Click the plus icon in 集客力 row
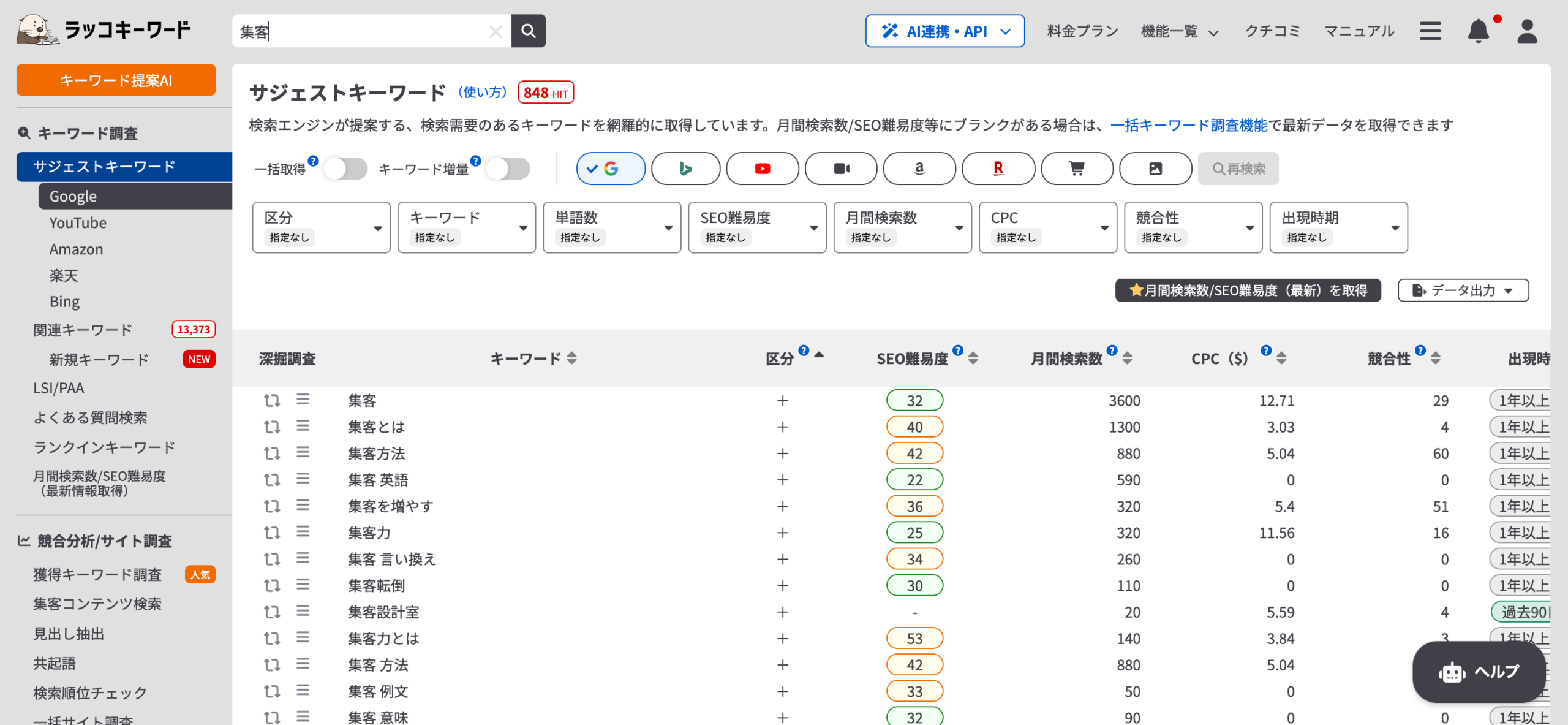Screen dimensions: 1568x725 click(x=782, y=533)
